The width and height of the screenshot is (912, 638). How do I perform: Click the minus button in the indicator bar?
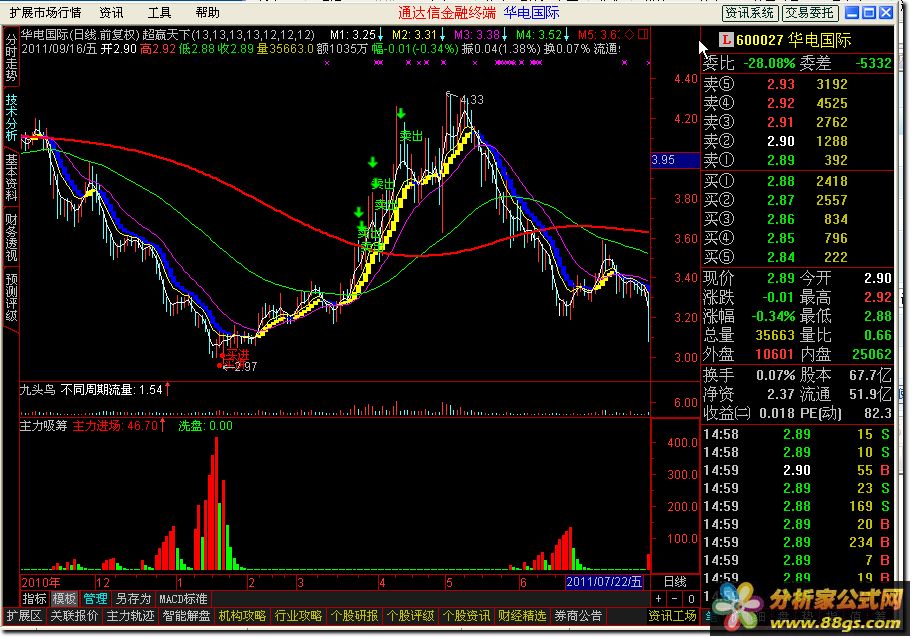[x=675, y=598]
